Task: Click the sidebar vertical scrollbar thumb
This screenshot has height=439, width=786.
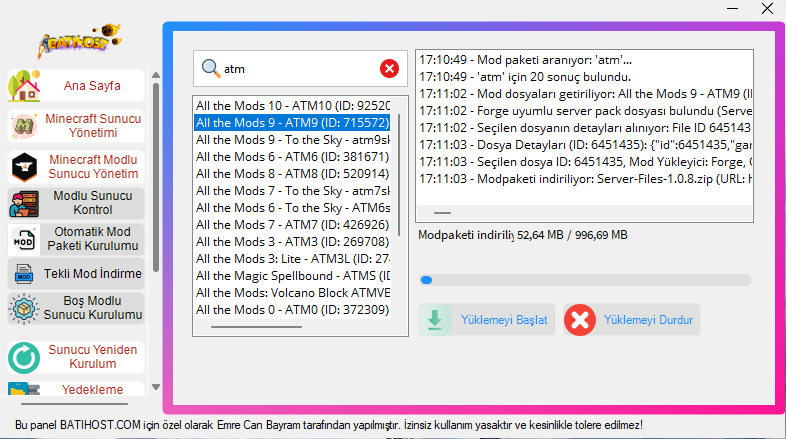Action: 156,178
